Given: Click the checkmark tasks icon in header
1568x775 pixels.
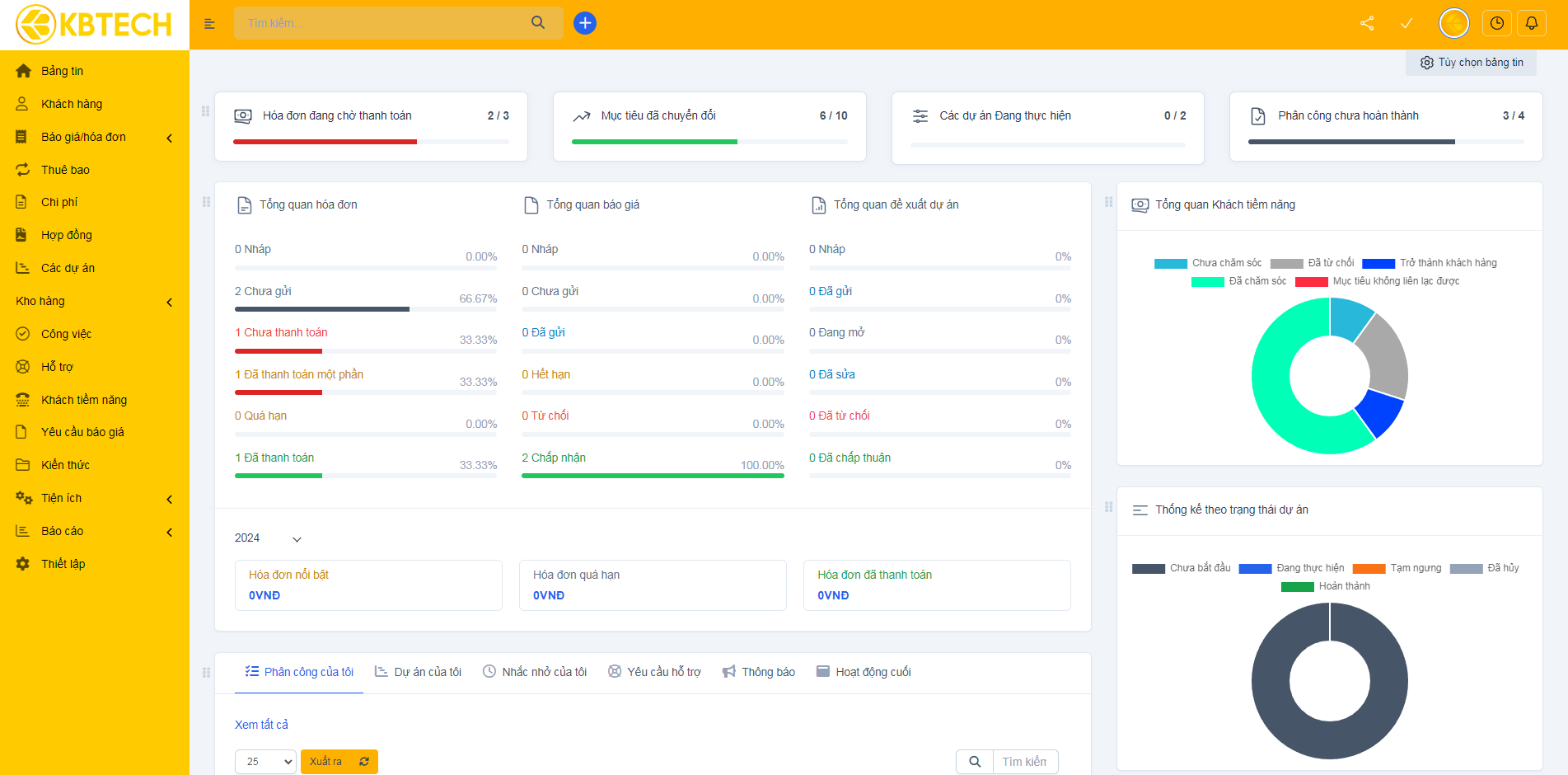Looking at the screenshot, I should click(x=1407, y=23).
